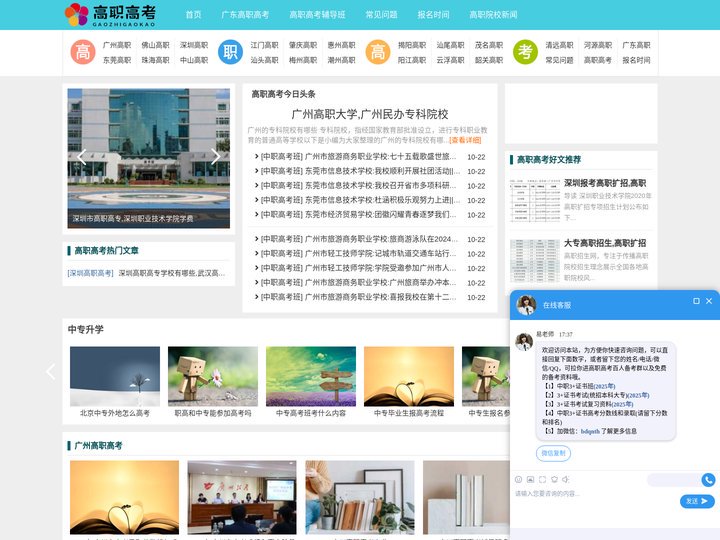The image size is (720, 540).
Task: Open the 广州高职 link
Action: point(117,45)
